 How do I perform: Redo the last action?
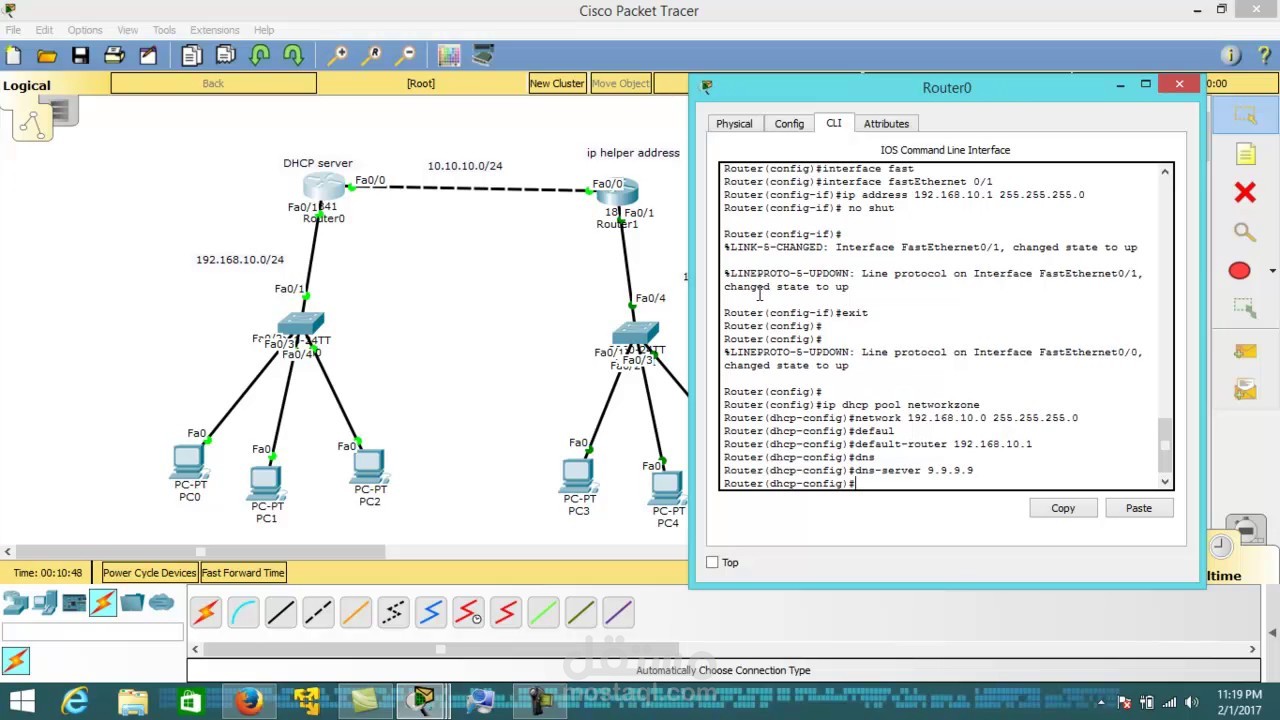coord(293,55)
